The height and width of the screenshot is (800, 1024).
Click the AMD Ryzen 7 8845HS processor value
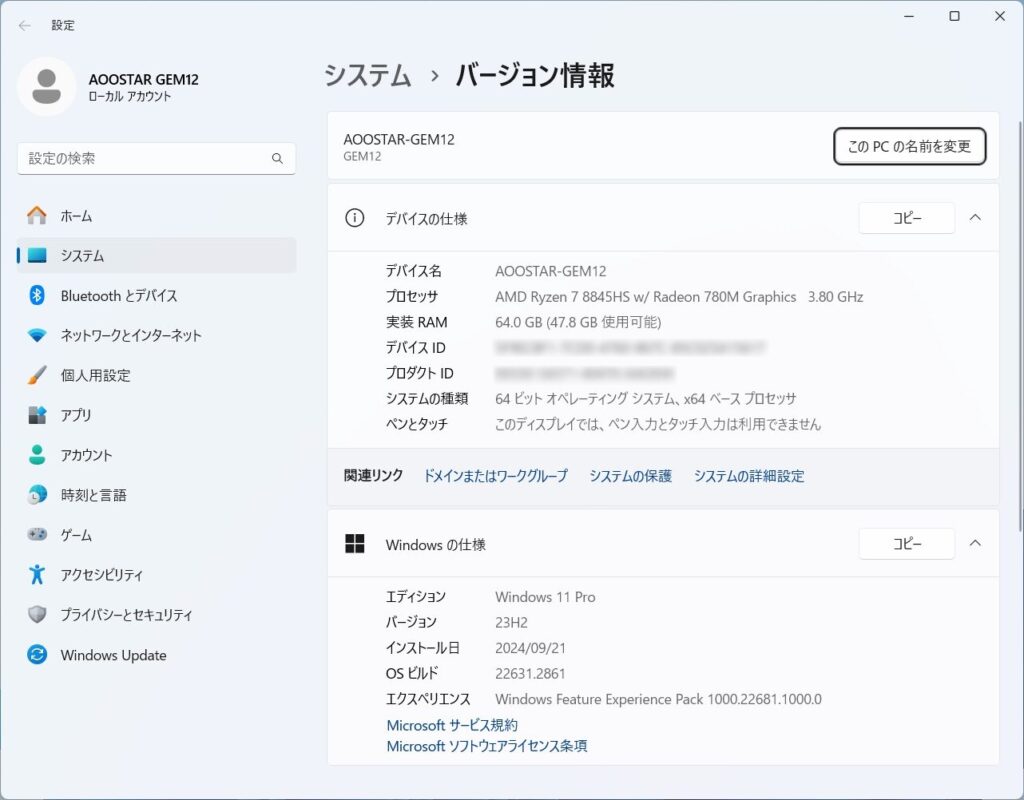coord(679,297)
